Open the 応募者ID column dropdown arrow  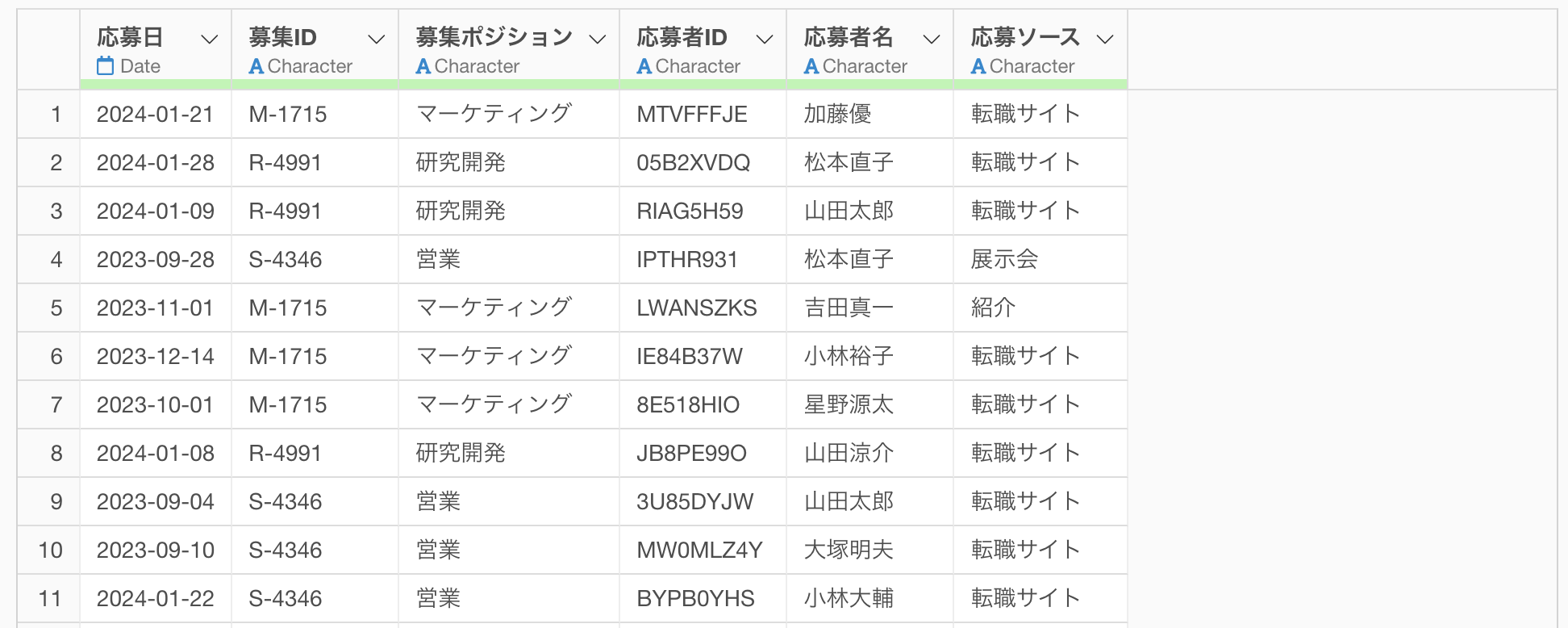point(765,39)
